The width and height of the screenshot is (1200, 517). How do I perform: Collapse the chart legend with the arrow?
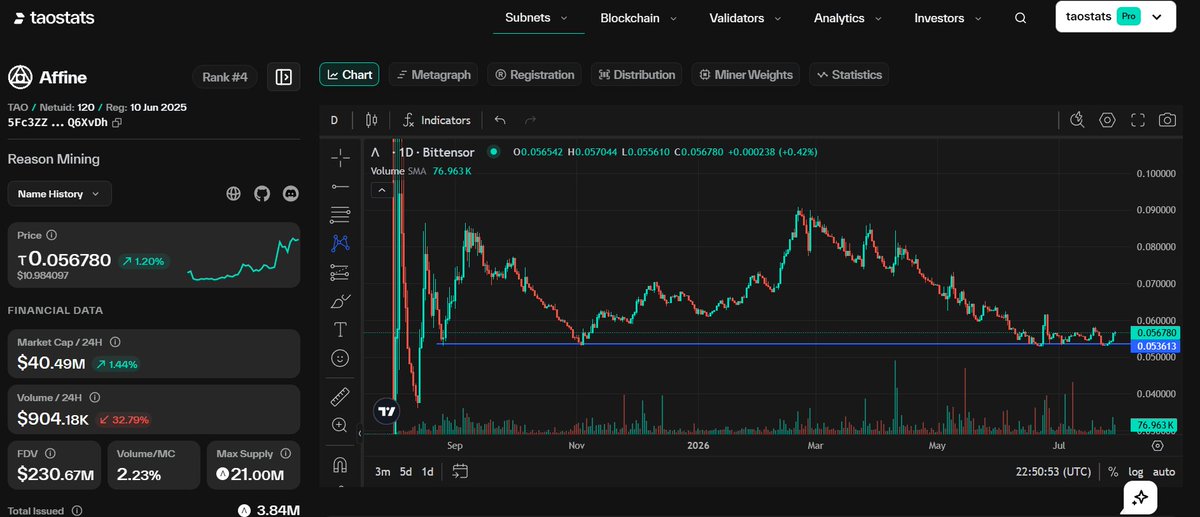(381, 190)
